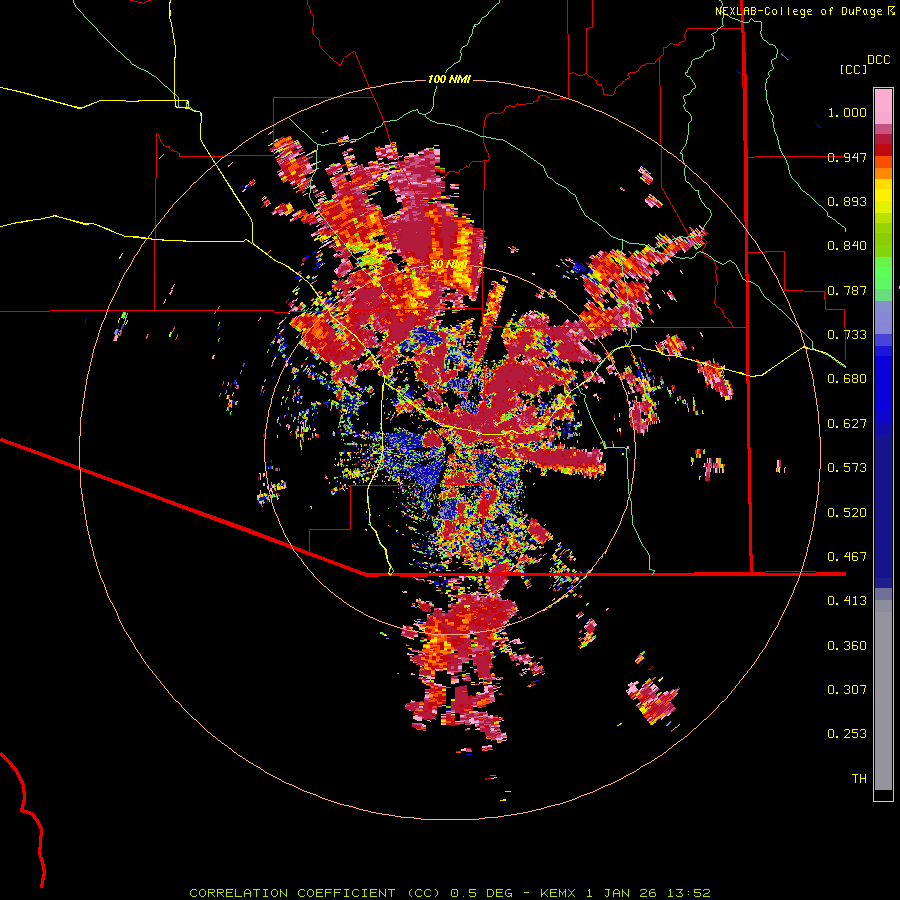Screen dimensions: 900x900
Task: Click the 0.253 scale value
Action: [847, 734]
